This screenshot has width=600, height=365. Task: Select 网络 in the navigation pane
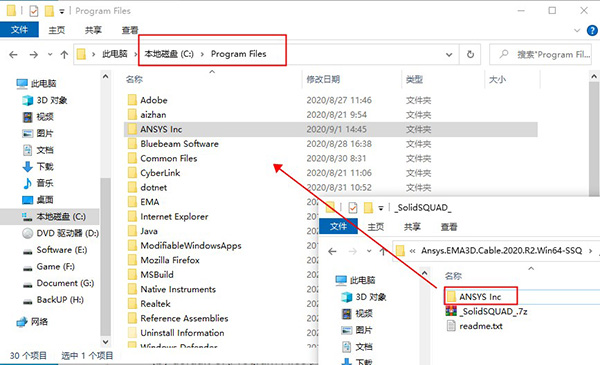click(x=32, y=321)
